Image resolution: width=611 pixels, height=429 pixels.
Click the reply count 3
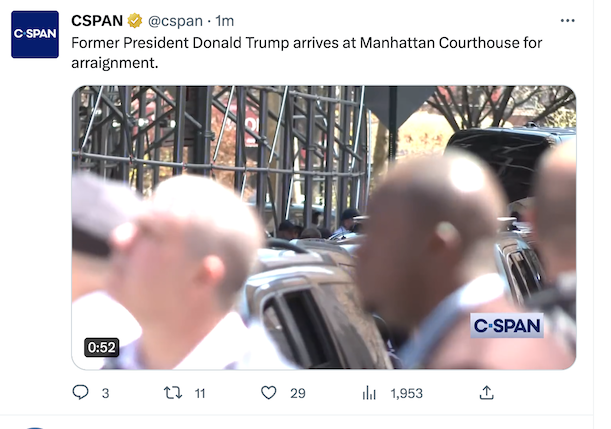click(x=105, y=394)
